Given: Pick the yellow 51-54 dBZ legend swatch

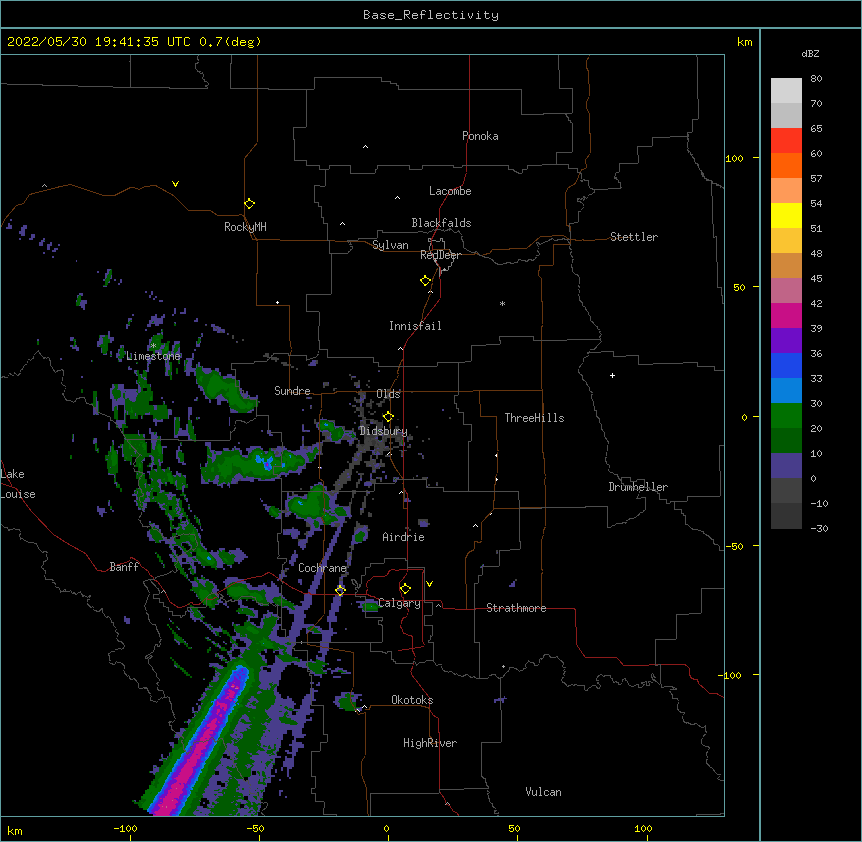Looking at the screenshot, I should click(x=786, y=215).
